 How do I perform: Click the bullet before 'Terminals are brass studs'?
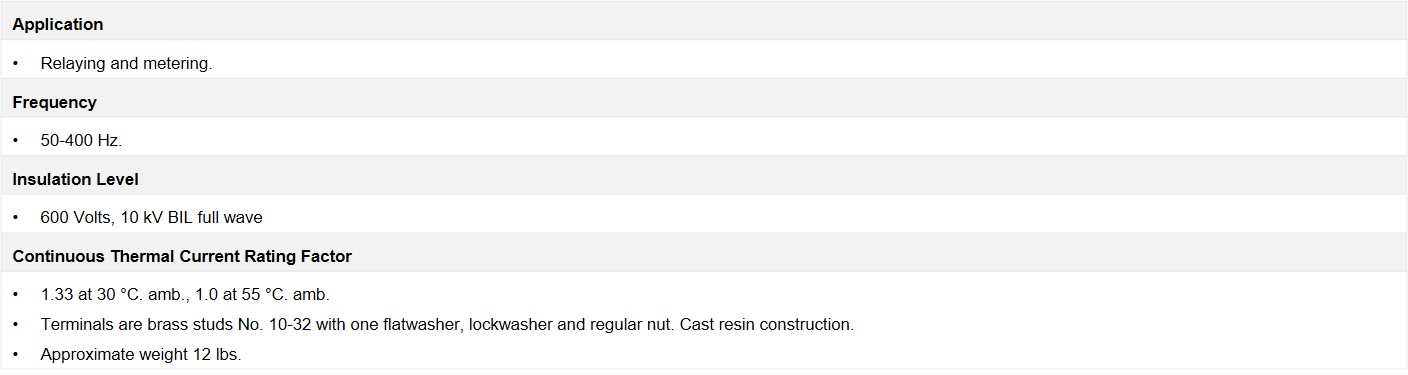pyautogui.click(x=16, y=325)
